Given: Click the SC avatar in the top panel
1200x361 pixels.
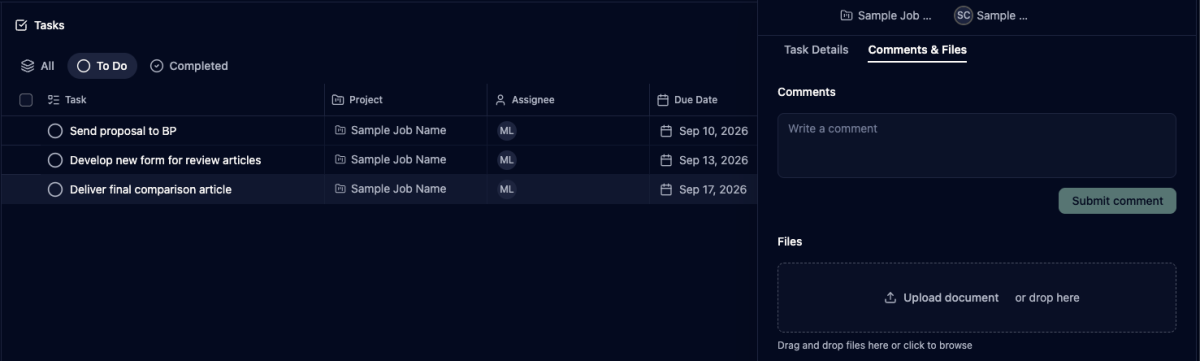Looking at the screenshot, I should click(x=963, y=16).
